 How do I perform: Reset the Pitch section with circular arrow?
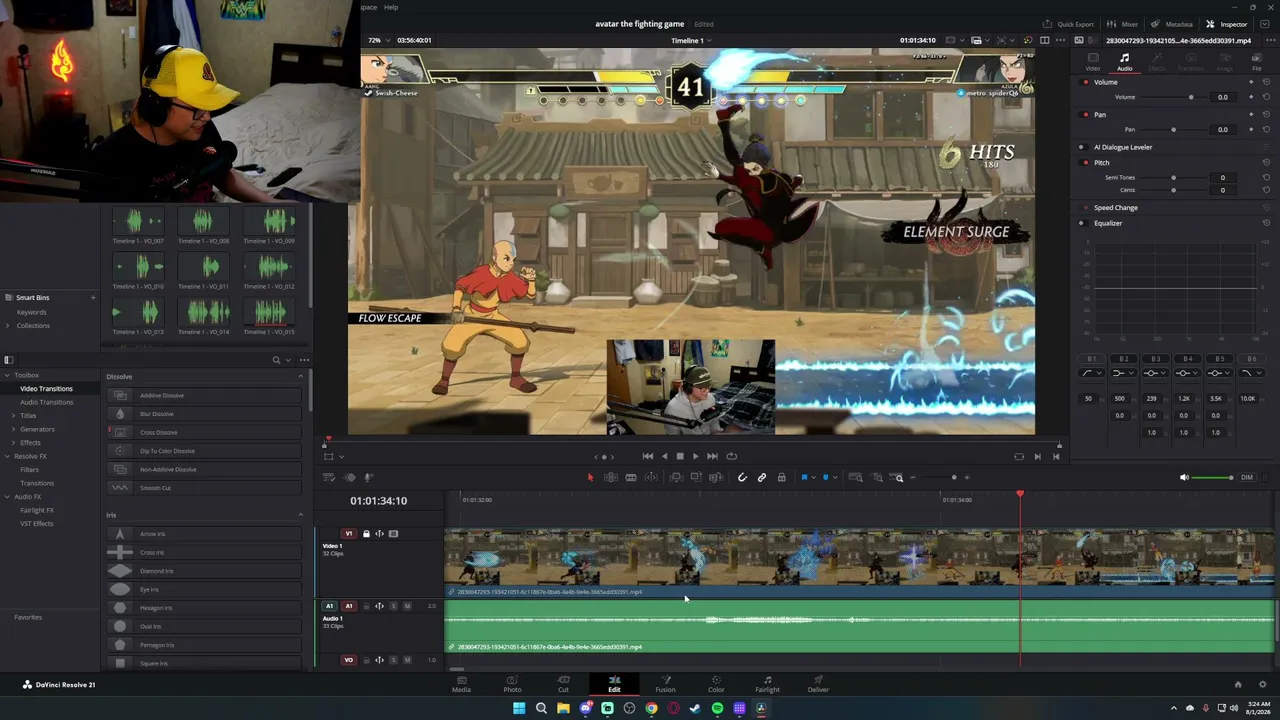1266,162
